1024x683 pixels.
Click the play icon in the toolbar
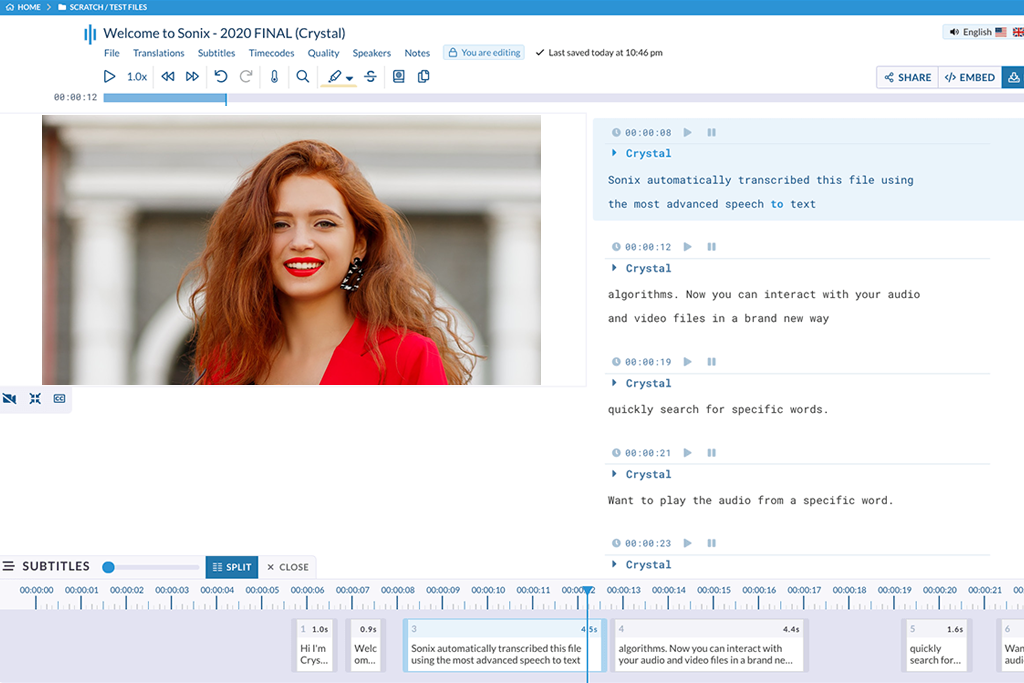(109, 76)
